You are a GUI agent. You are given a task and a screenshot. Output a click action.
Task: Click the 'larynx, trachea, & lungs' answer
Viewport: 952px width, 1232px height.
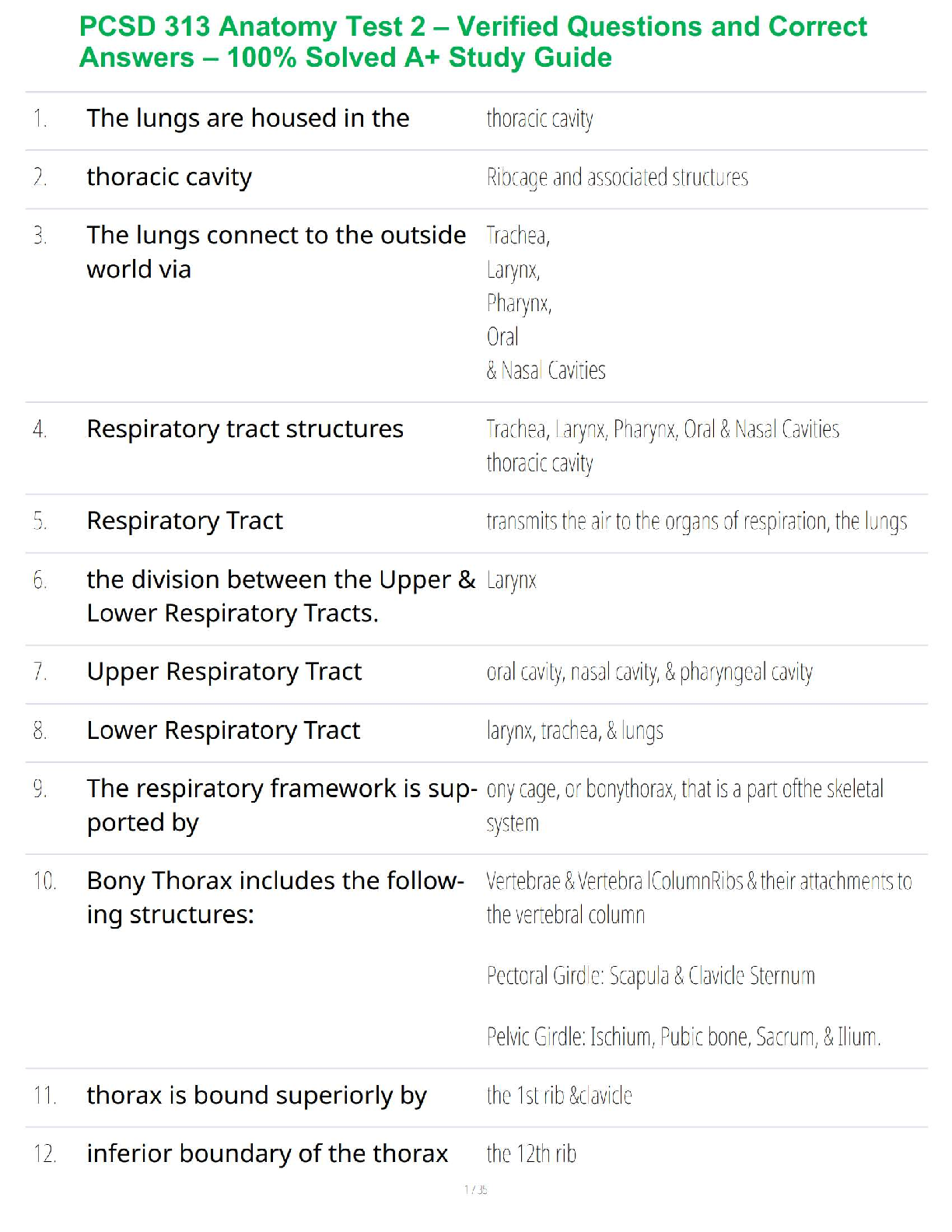[x=575, y=731]
